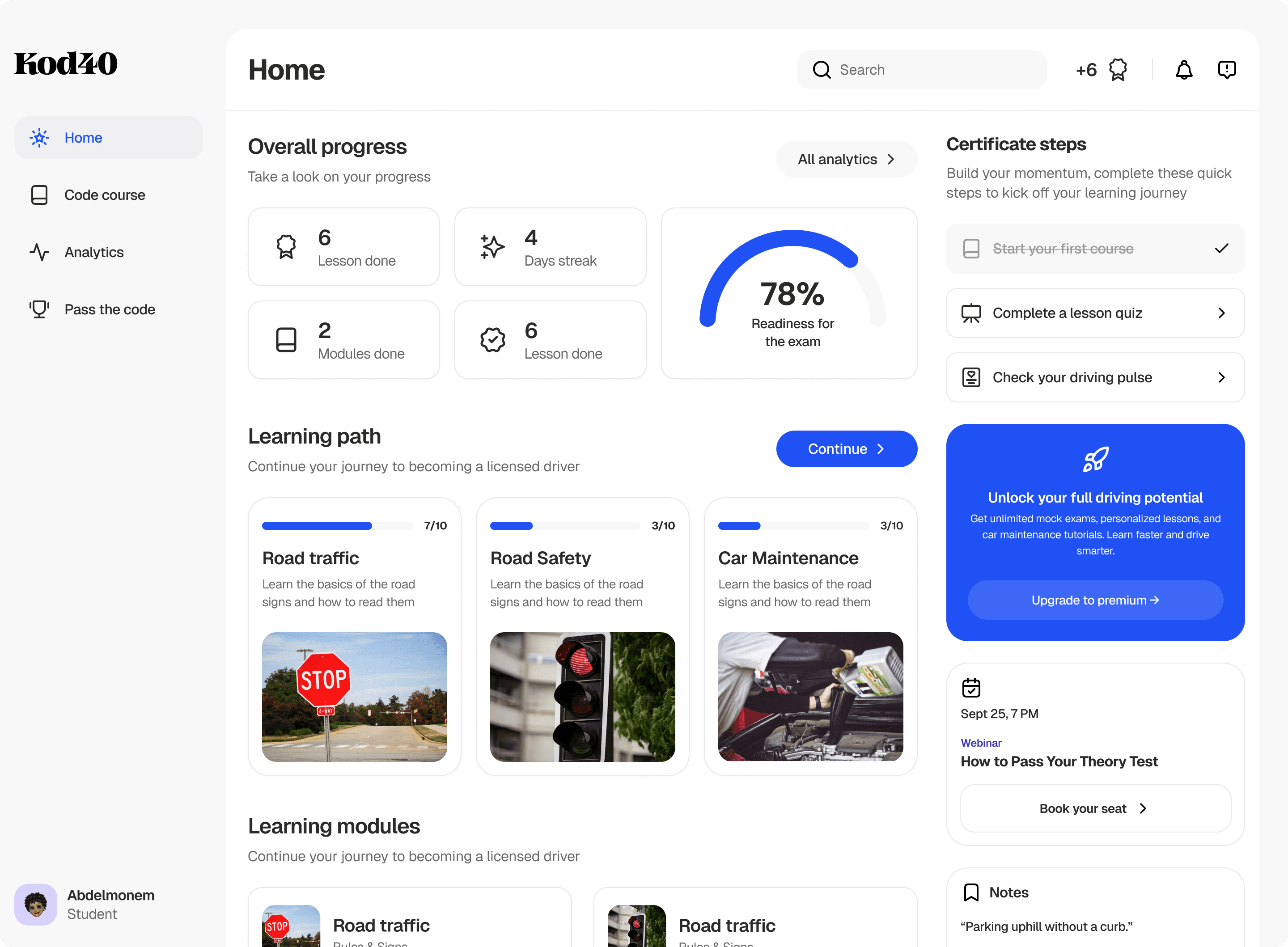Click Upgrade to premium button

point(1095,600)
